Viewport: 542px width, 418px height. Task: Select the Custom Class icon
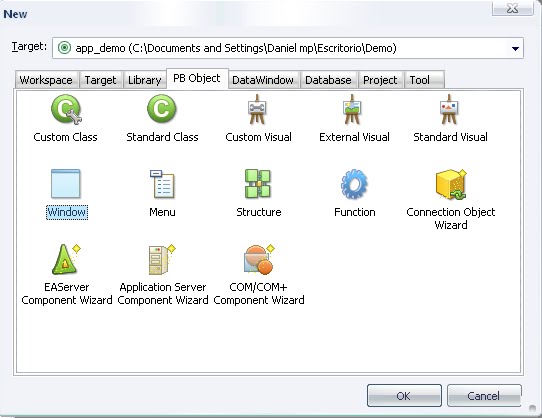[x=66, y=110]
